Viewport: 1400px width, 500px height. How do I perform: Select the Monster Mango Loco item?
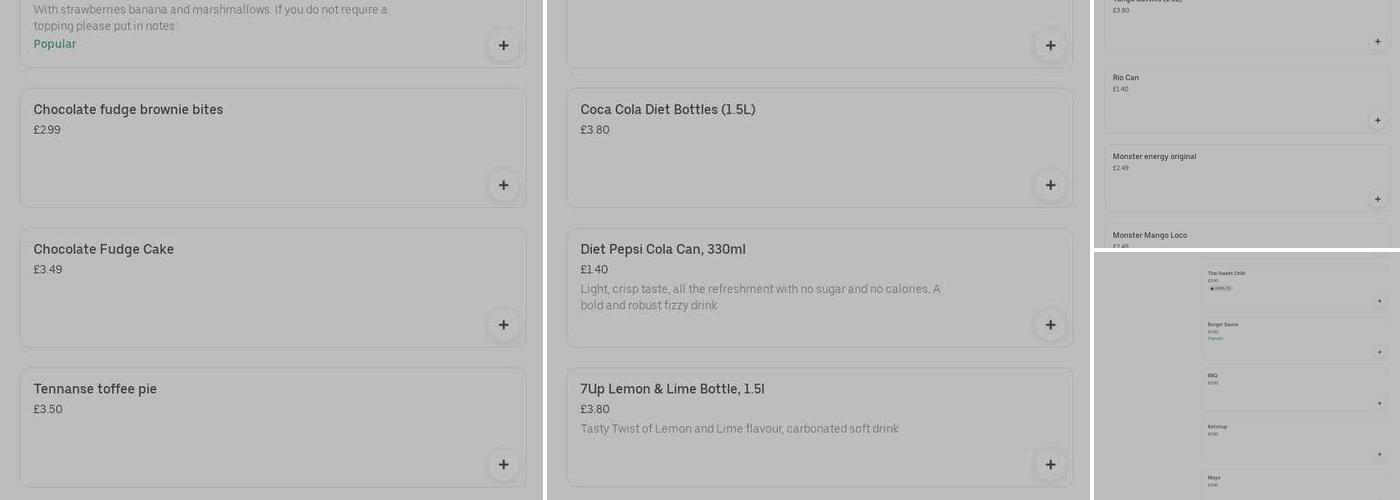[x=1150, y=235]
